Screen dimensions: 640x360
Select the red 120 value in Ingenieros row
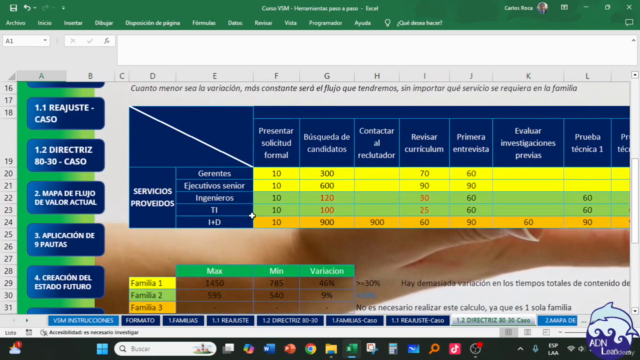click(x=327, y=198)
